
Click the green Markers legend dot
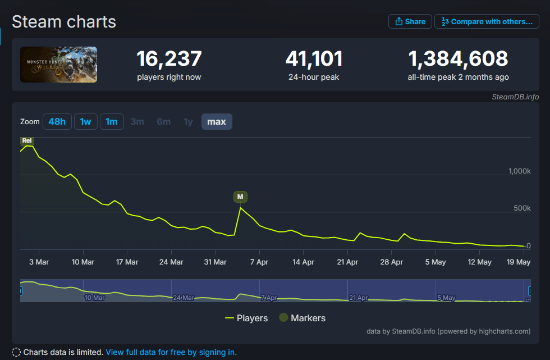pos(283,318)
